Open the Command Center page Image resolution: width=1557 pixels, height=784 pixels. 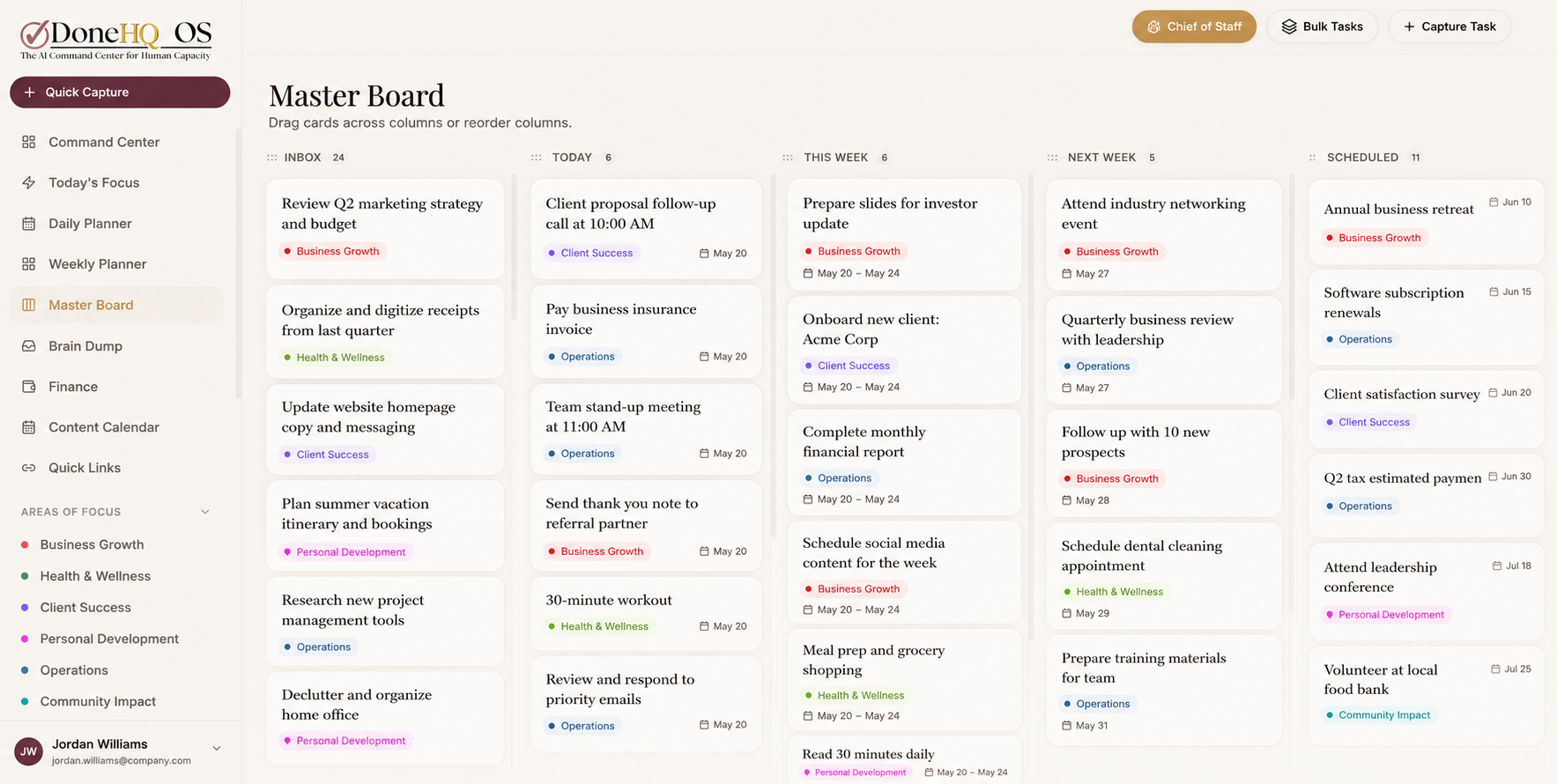tap(116, 142)
